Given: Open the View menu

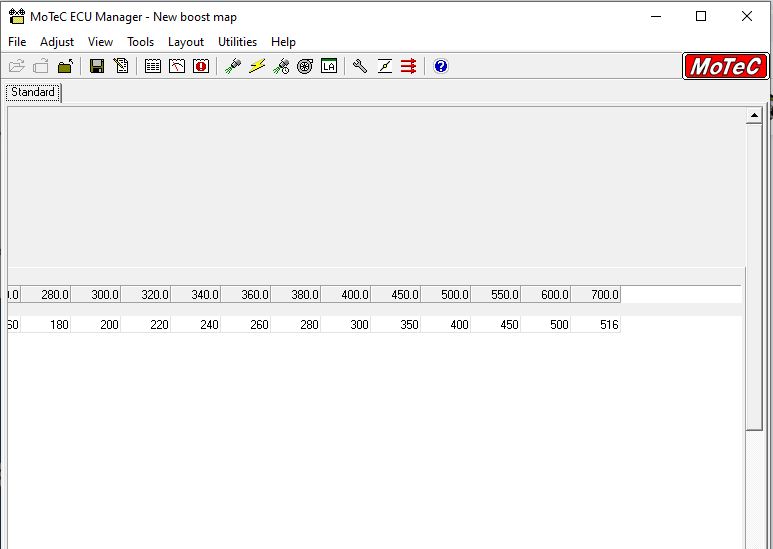Looking at the screenshot, I should 101,42.
